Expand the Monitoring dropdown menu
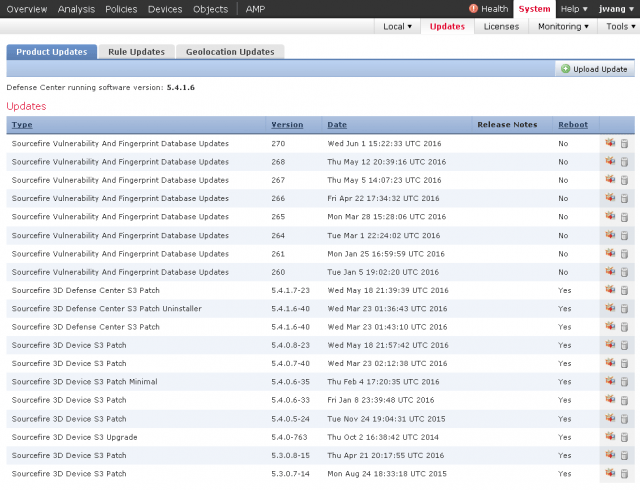 click(563, 27)
